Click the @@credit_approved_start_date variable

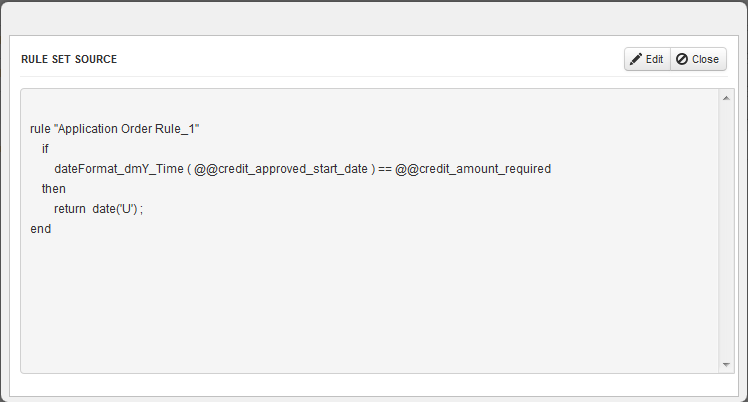tap(281, 169)
